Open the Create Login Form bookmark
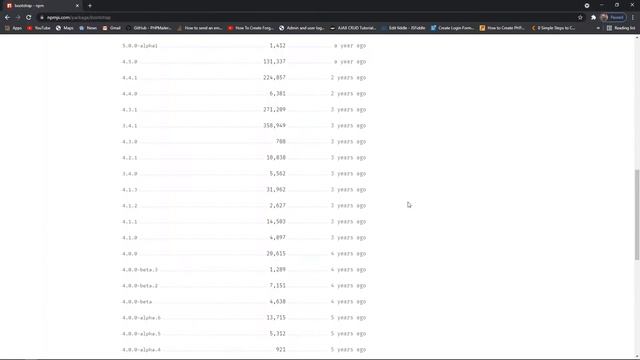The width and height of the screenshot is (640, 360). 453,28
